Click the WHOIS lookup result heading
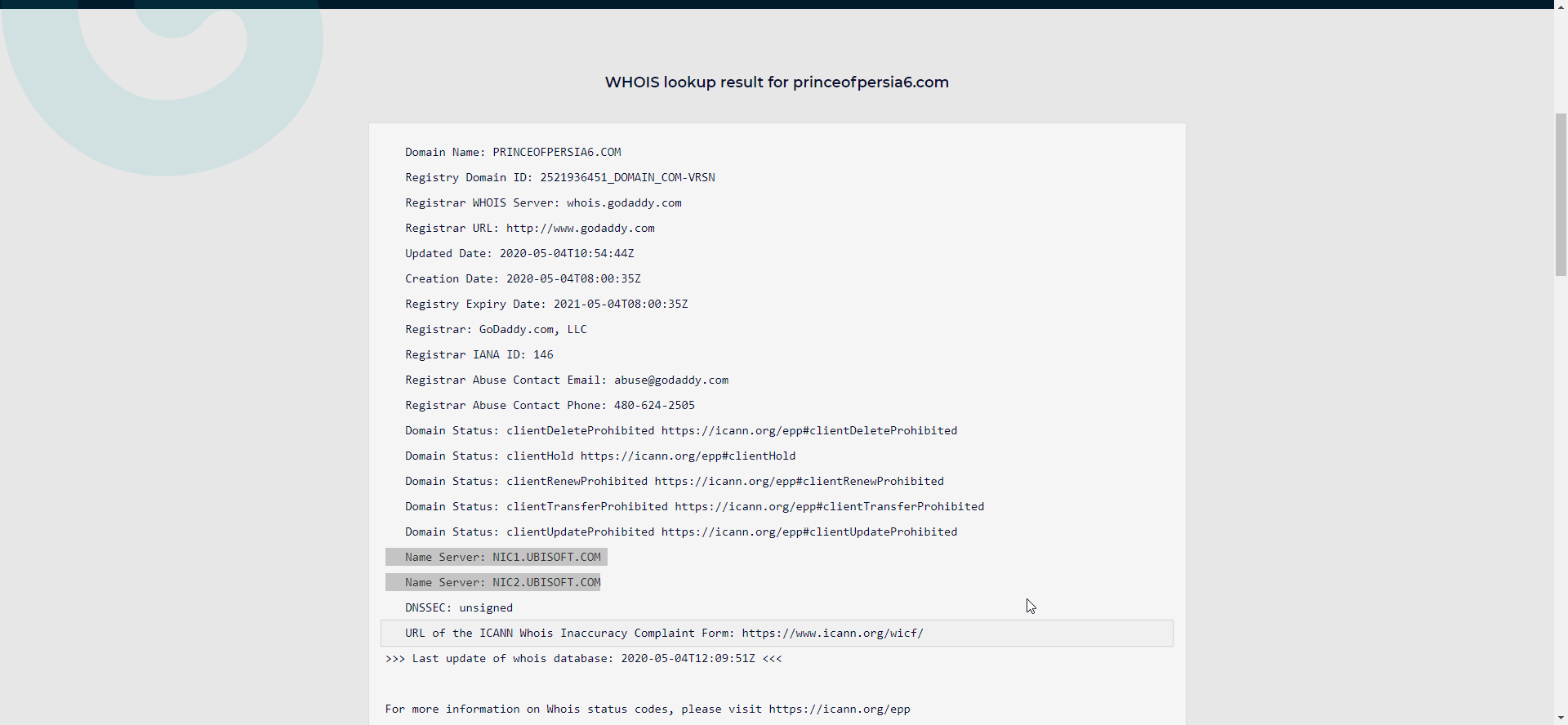Image resolution: width=1568 pixels, height=725 pixels. pos(776,82)
